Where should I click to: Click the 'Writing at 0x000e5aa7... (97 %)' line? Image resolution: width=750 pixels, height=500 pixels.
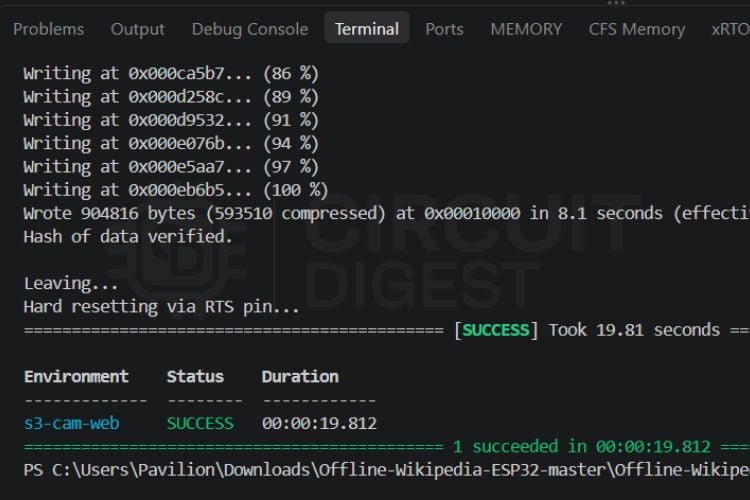coord(171,167)
